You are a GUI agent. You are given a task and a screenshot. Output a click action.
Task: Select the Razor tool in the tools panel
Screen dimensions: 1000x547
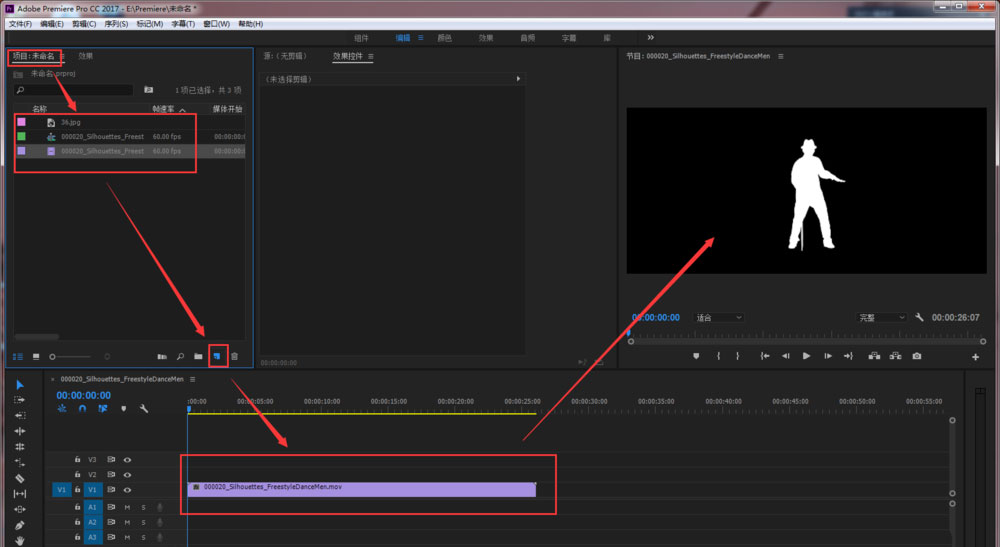point(20,478)
